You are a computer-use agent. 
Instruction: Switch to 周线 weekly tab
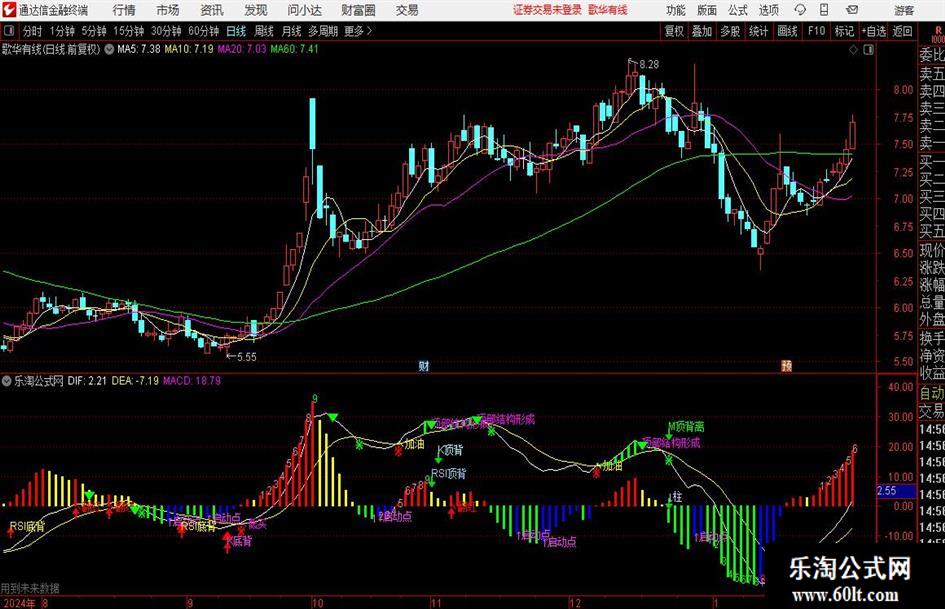pos(264,31)
